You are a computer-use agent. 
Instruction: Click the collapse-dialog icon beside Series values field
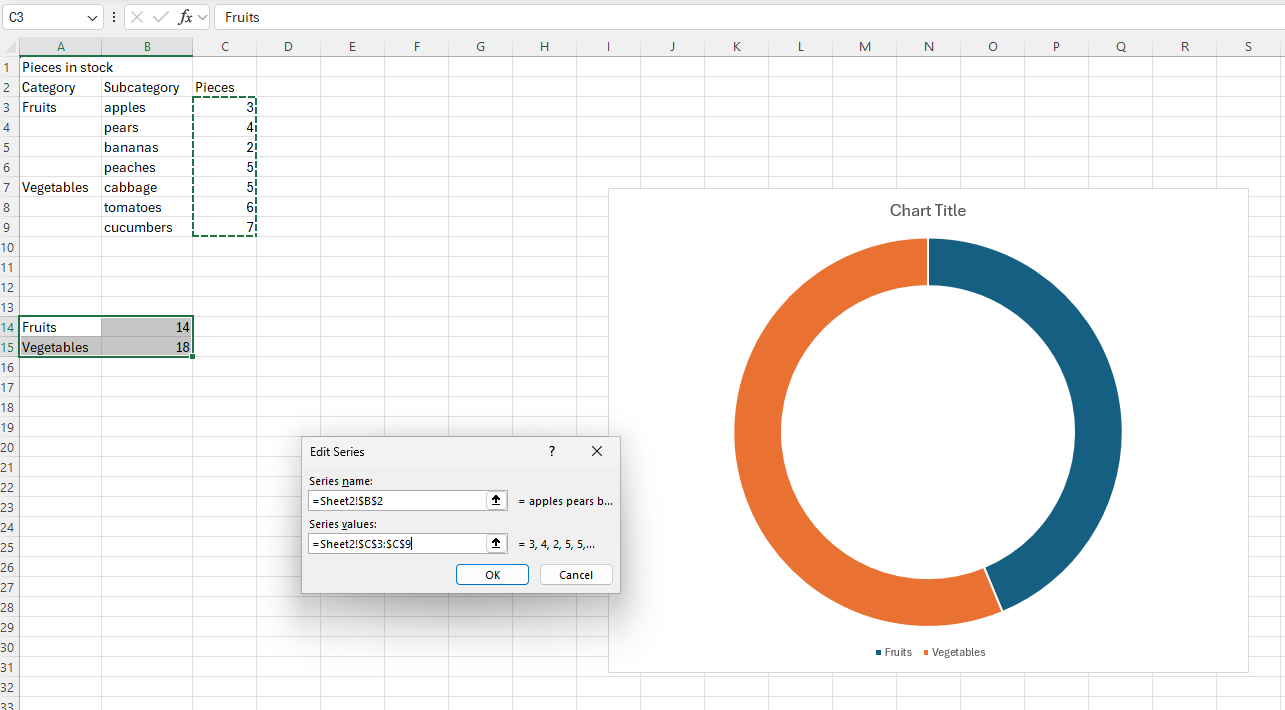(x=496, y=543)
